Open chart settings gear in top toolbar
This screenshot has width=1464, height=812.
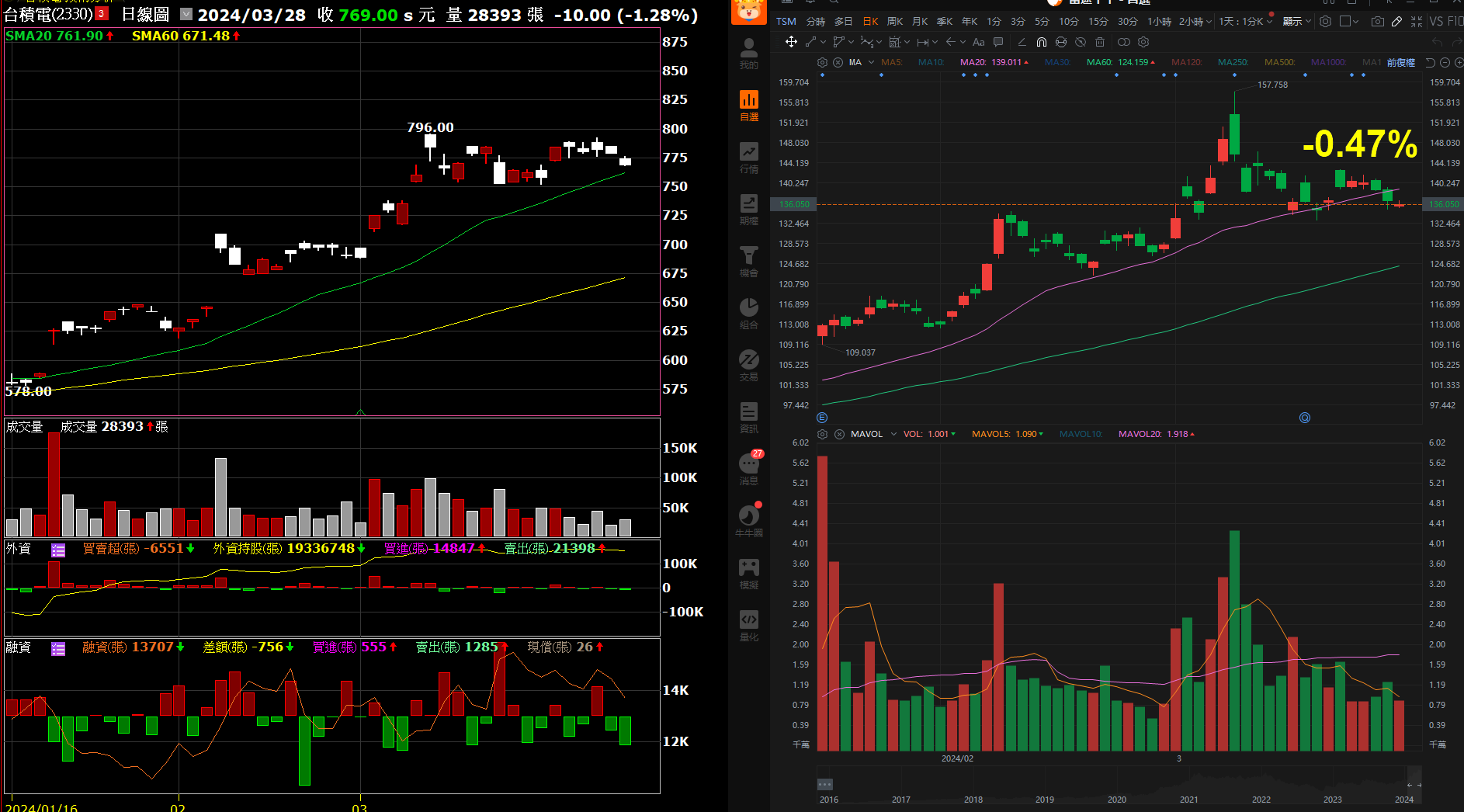click(1325, 22)
